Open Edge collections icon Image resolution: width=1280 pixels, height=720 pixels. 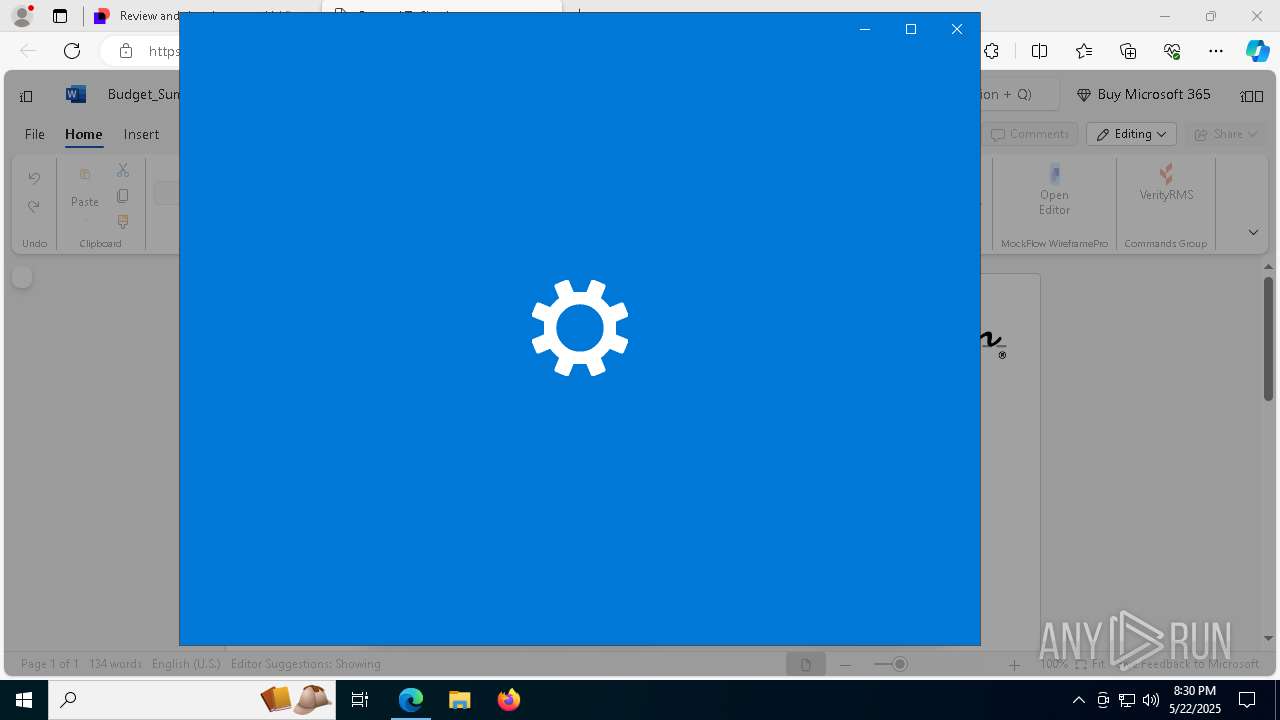[1128, 51]
